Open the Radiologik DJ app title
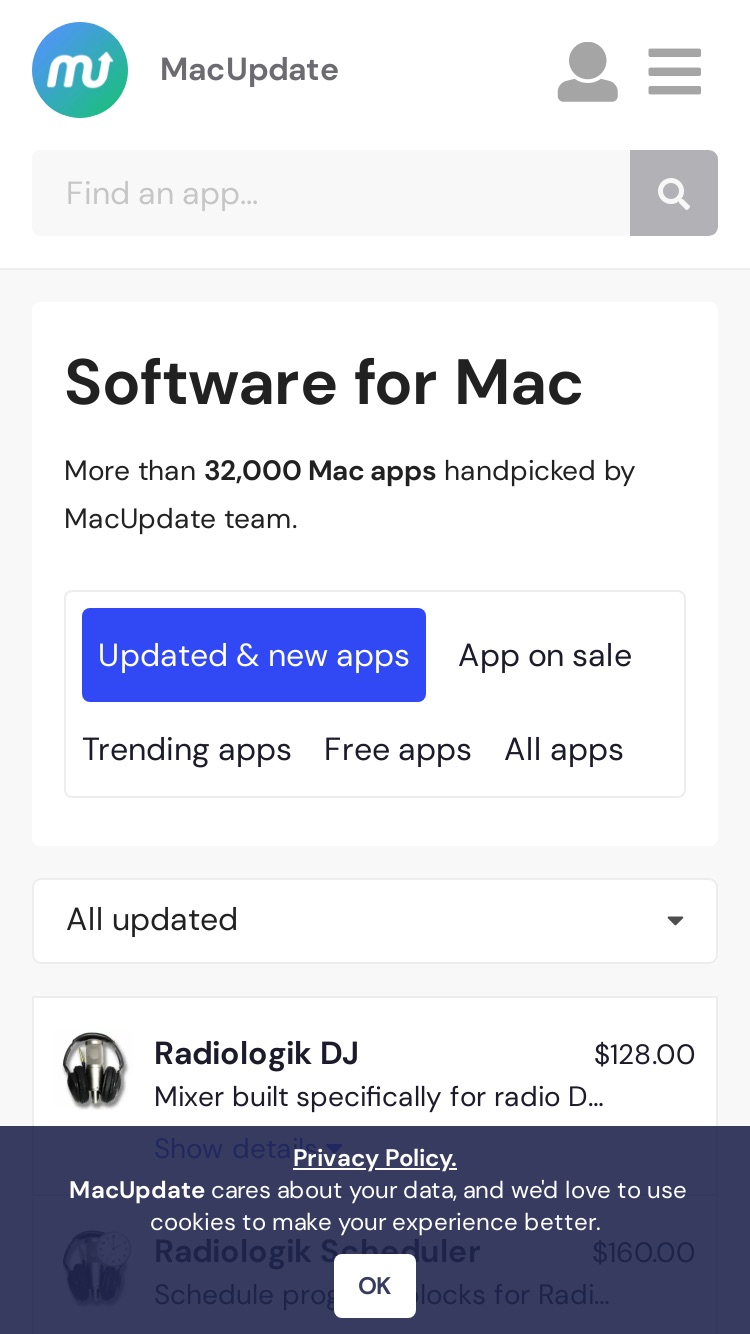Viewport: 750px width, 1334px height. pyautogui.click(x=257, y=1053)
